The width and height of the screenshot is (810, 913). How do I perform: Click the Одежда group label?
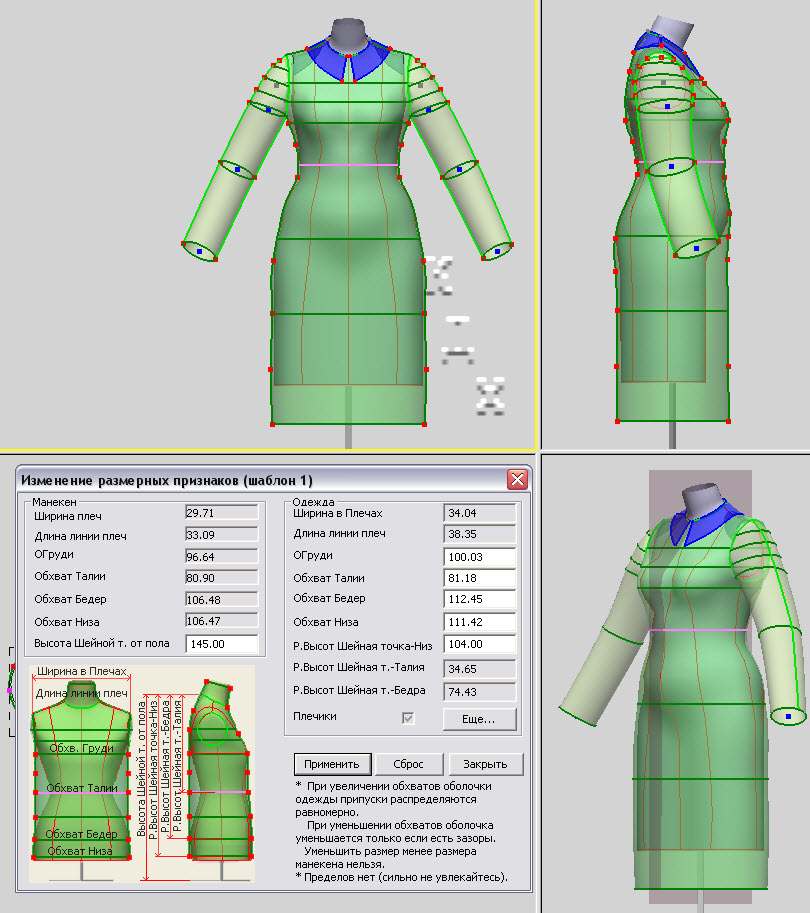[x=313, y=502]
